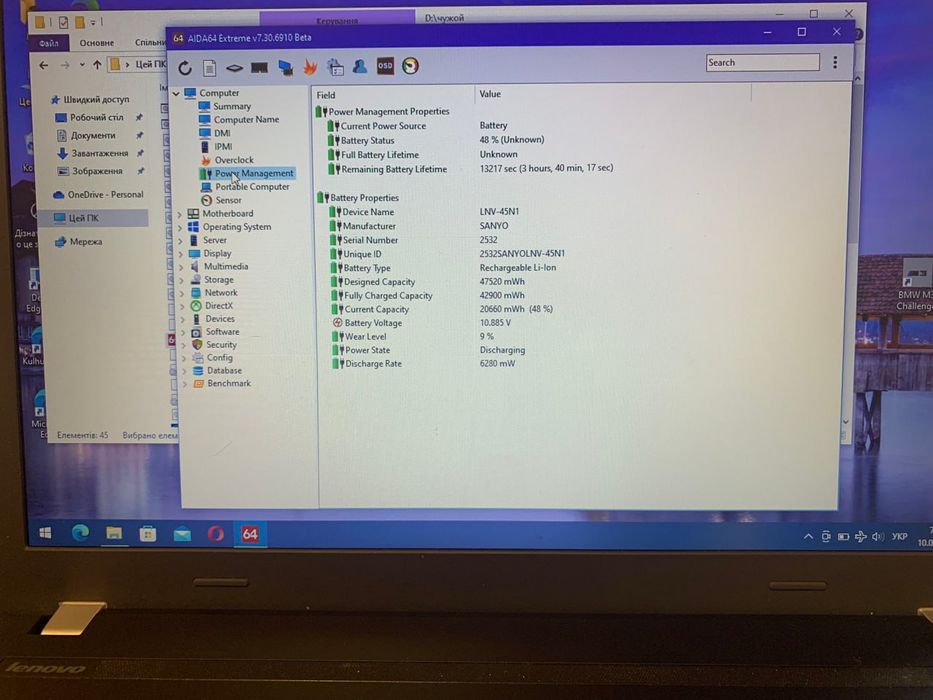Open the Mail app from the taskbar
The image size is (933, 700).
pyautogui.click(x=182, y=534)
